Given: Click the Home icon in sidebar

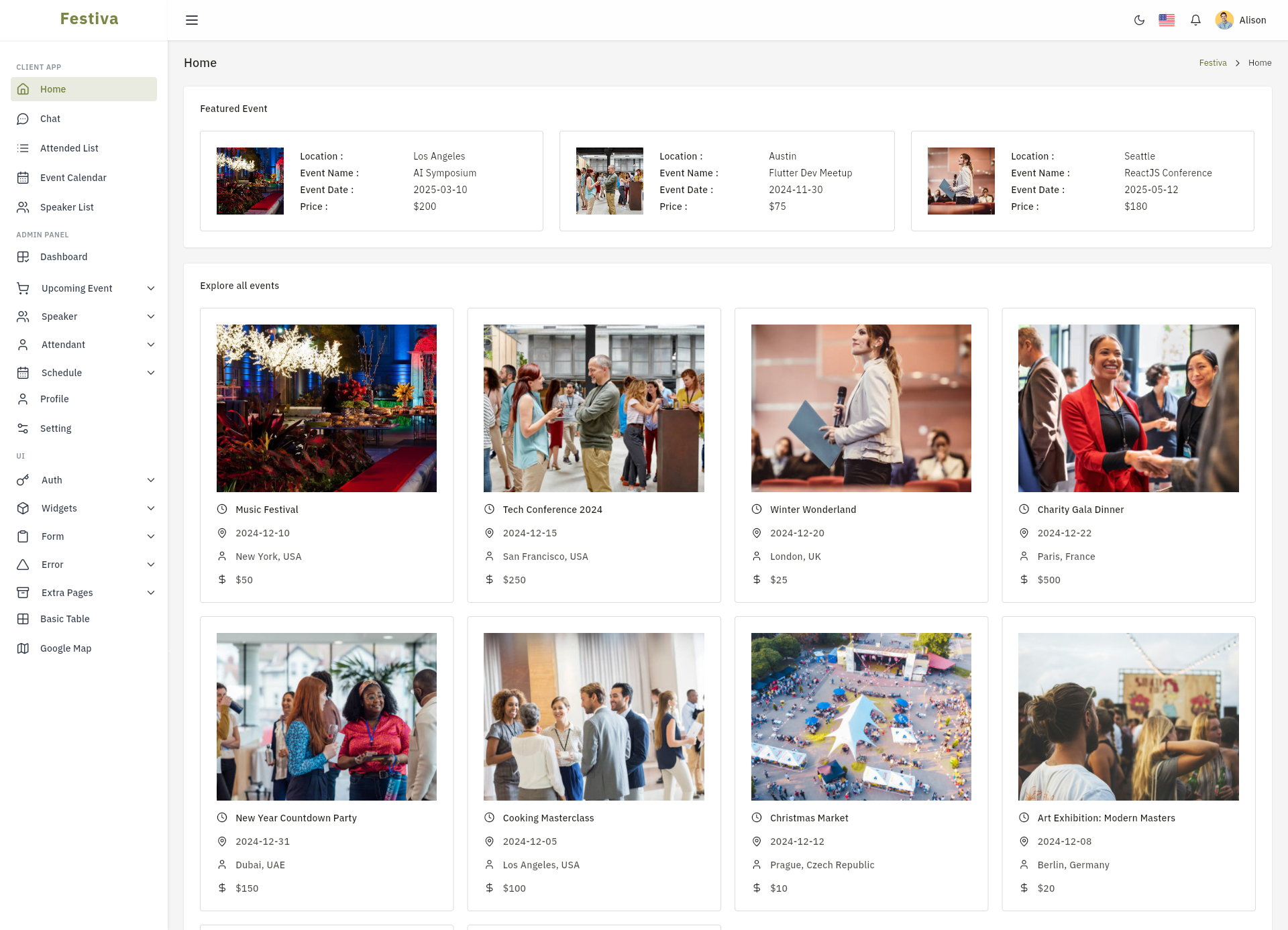Looking at the screenshot, I should coord(23,89).
